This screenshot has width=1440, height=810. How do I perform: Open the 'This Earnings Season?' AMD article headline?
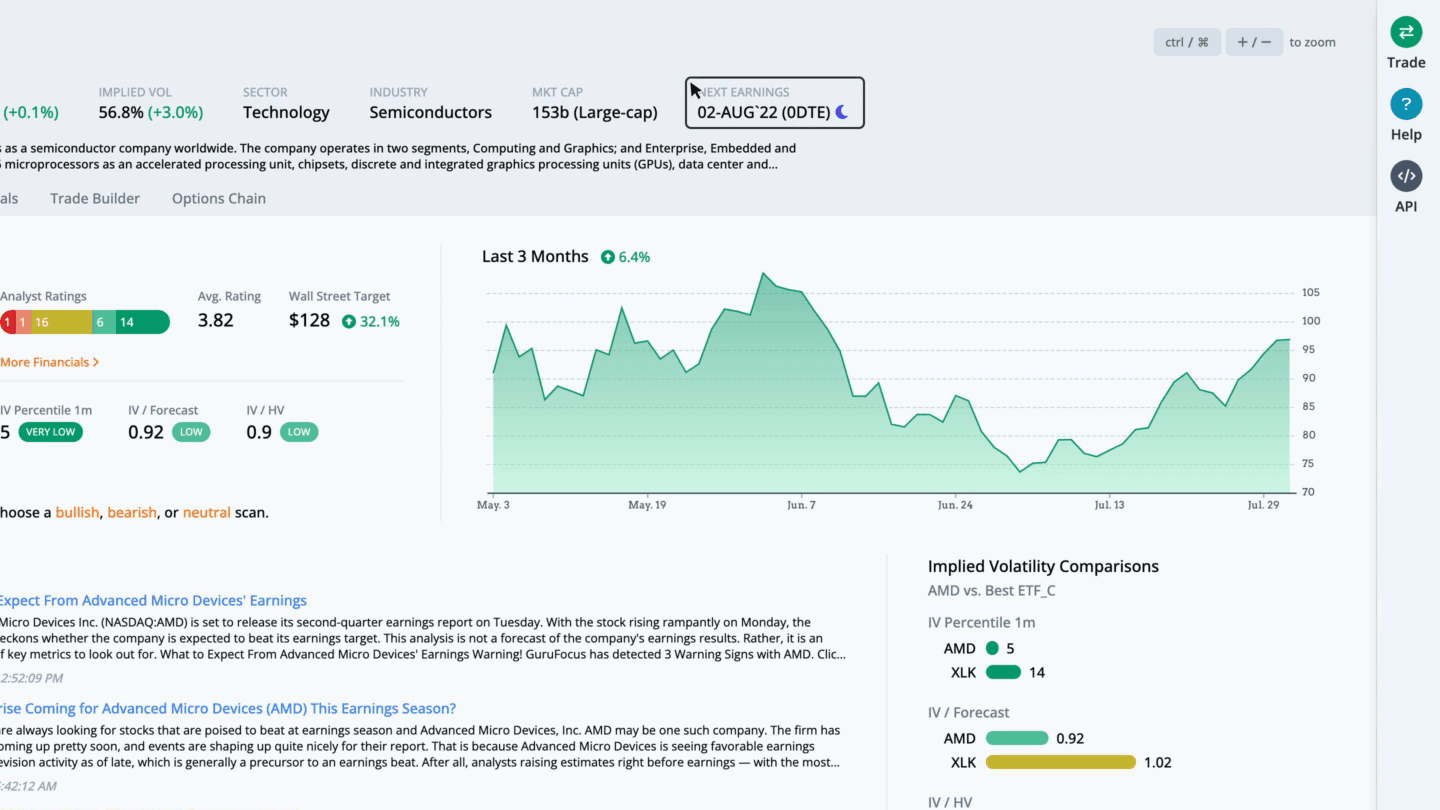click(x=228, y=709)
